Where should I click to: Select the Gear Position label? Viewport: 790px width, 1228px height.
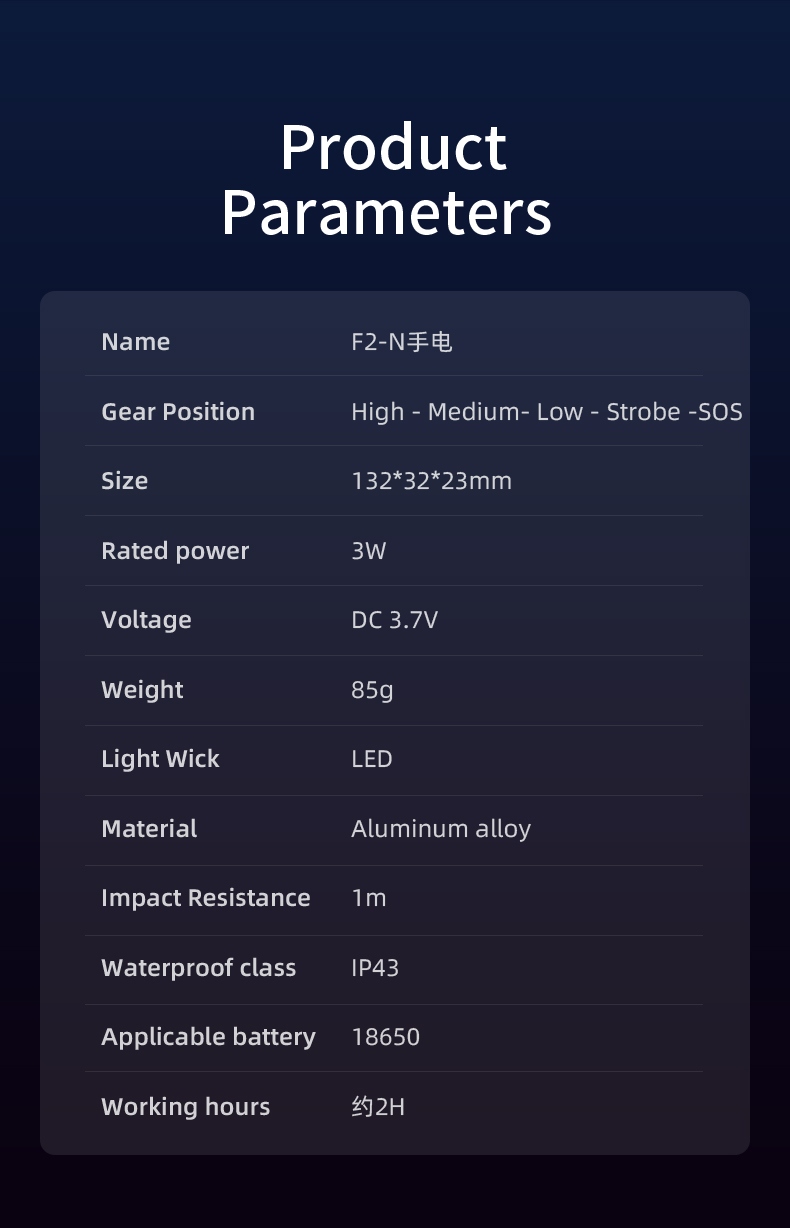178,412
